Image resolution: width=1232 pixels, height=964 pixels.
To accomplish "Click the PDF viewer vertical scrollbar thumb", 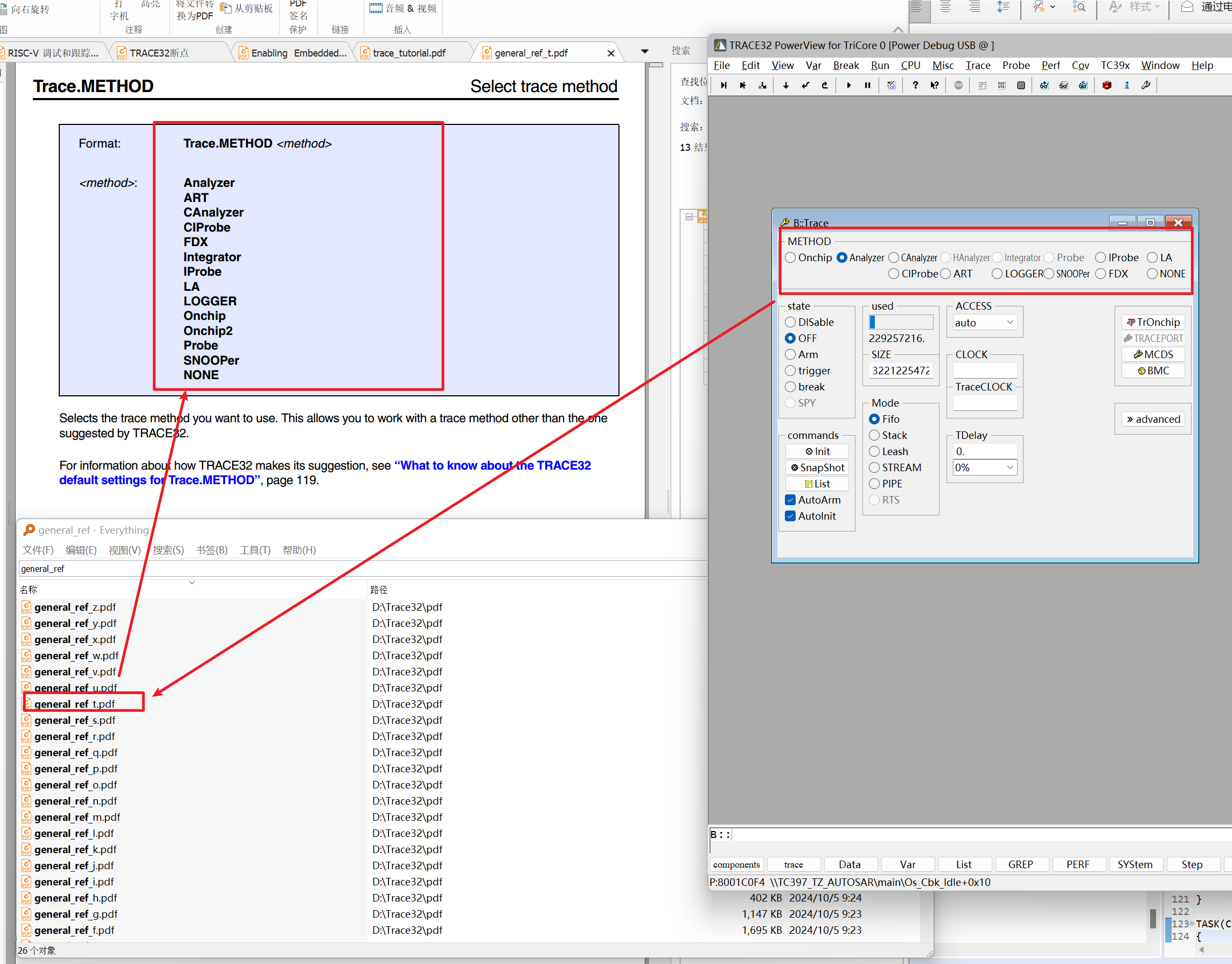I will pos(656,65).
